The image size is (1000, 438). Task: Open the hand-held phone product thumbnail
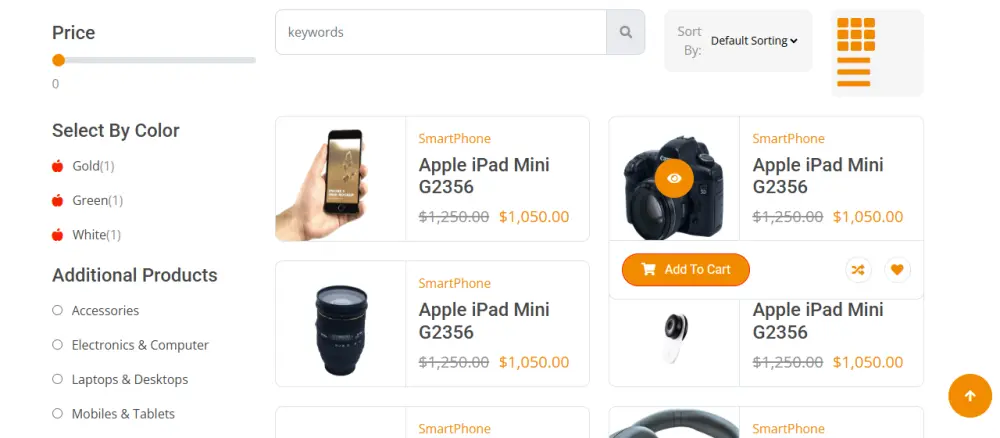point(340,179)
